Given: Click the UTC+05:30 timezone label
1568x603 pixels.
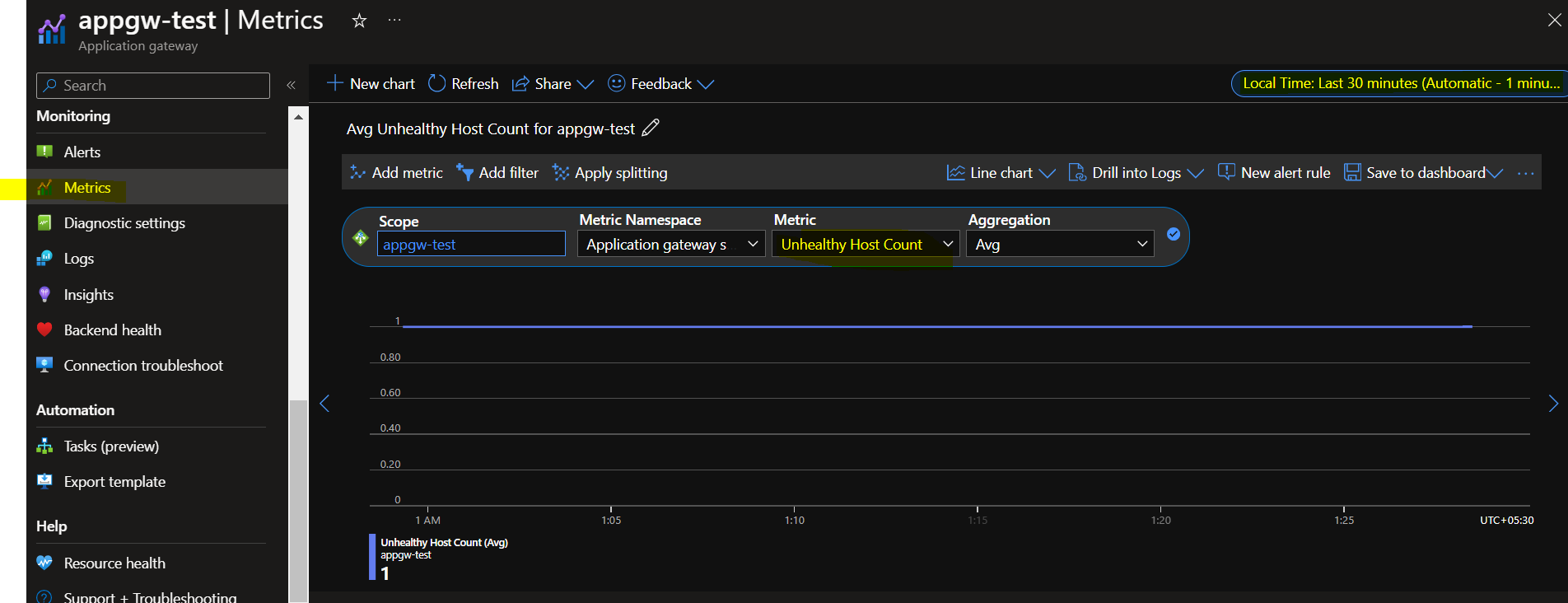Looking at the screenshot, I should 1506,520.
